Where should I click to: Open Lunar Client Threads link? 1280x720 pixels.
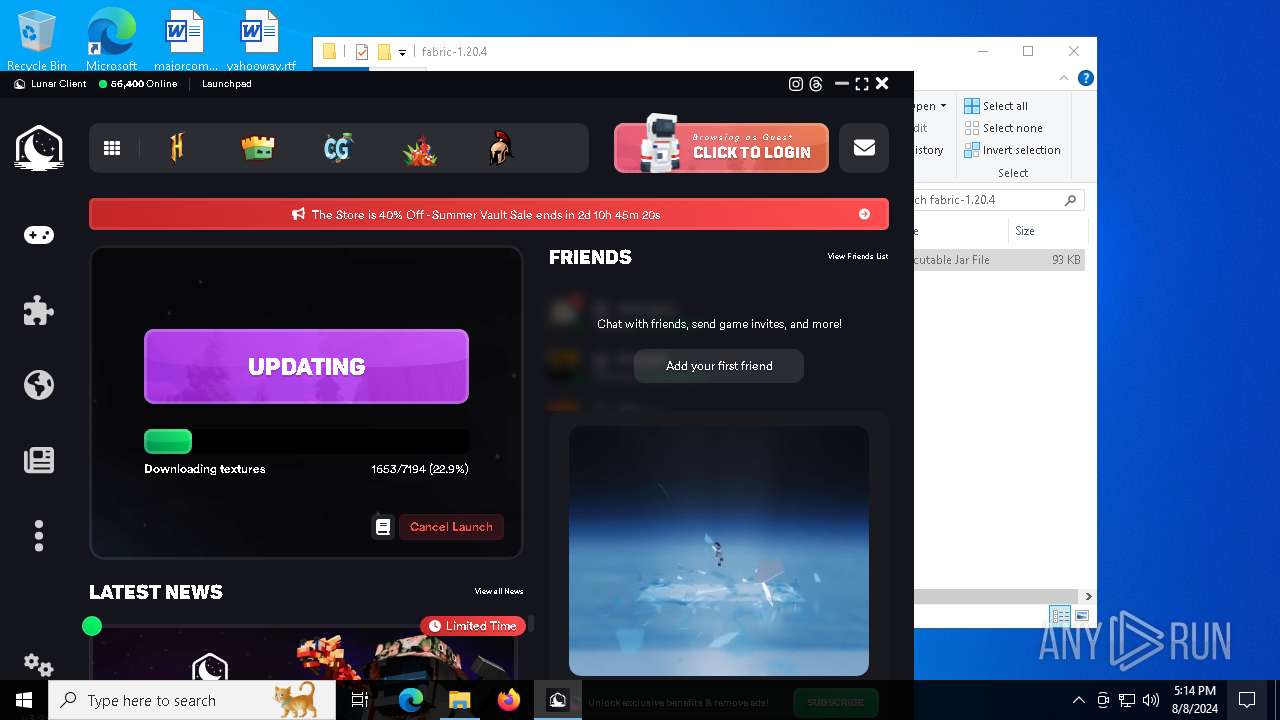pos(816,84)
